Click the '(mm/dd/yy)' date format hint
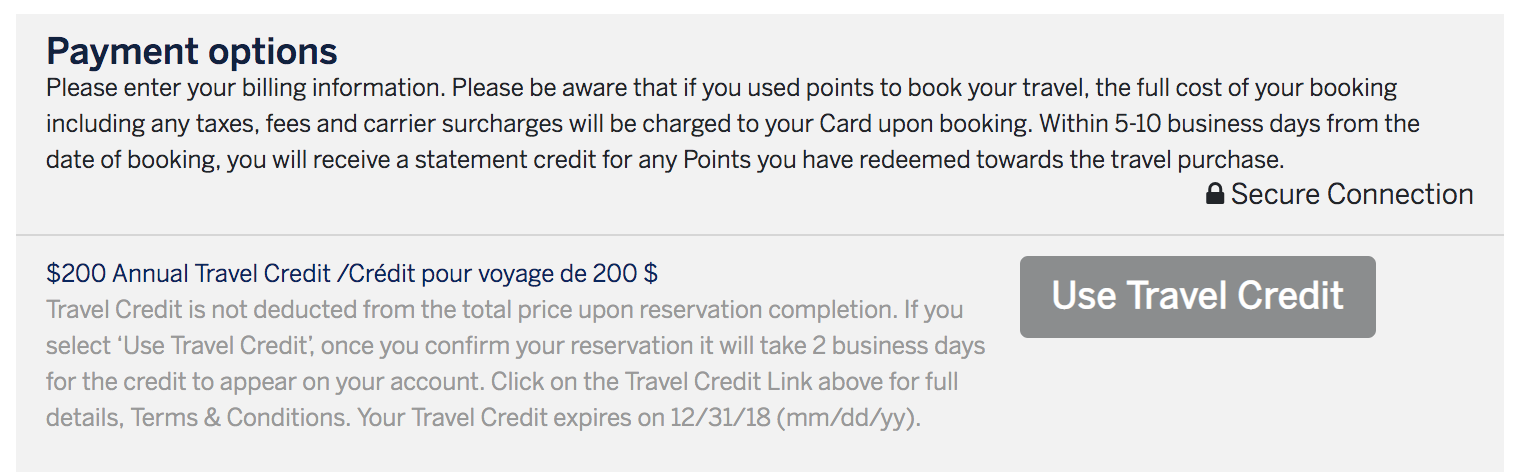Viewport: 1522px width, 472px height. (x=849, y=418)
